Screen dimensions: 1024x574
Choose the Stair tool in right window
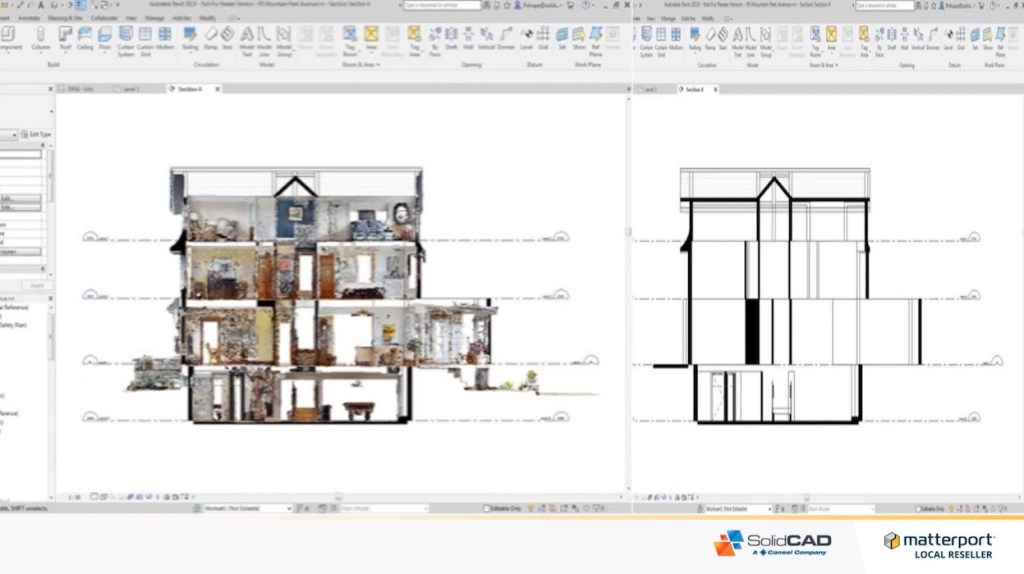coord(722,38)
